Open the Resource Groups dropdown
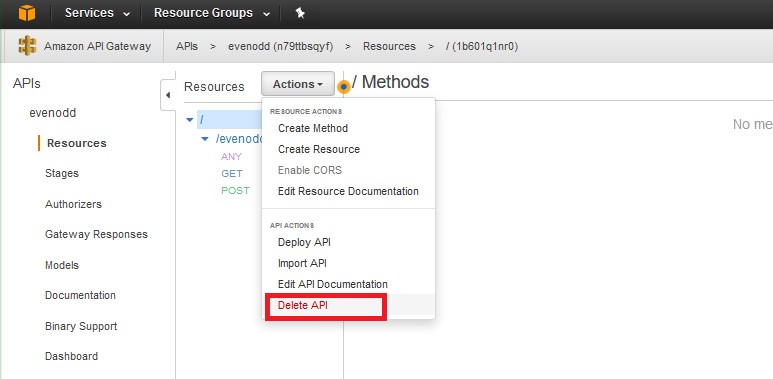773x379 pixels. click(x=212, y=13)
